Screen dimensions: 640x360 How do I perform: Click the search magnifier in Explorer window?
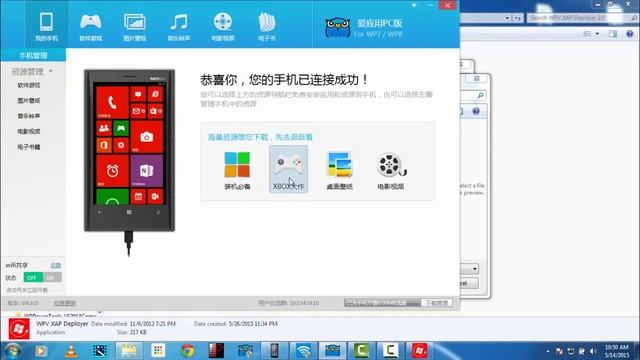[634, 18]
